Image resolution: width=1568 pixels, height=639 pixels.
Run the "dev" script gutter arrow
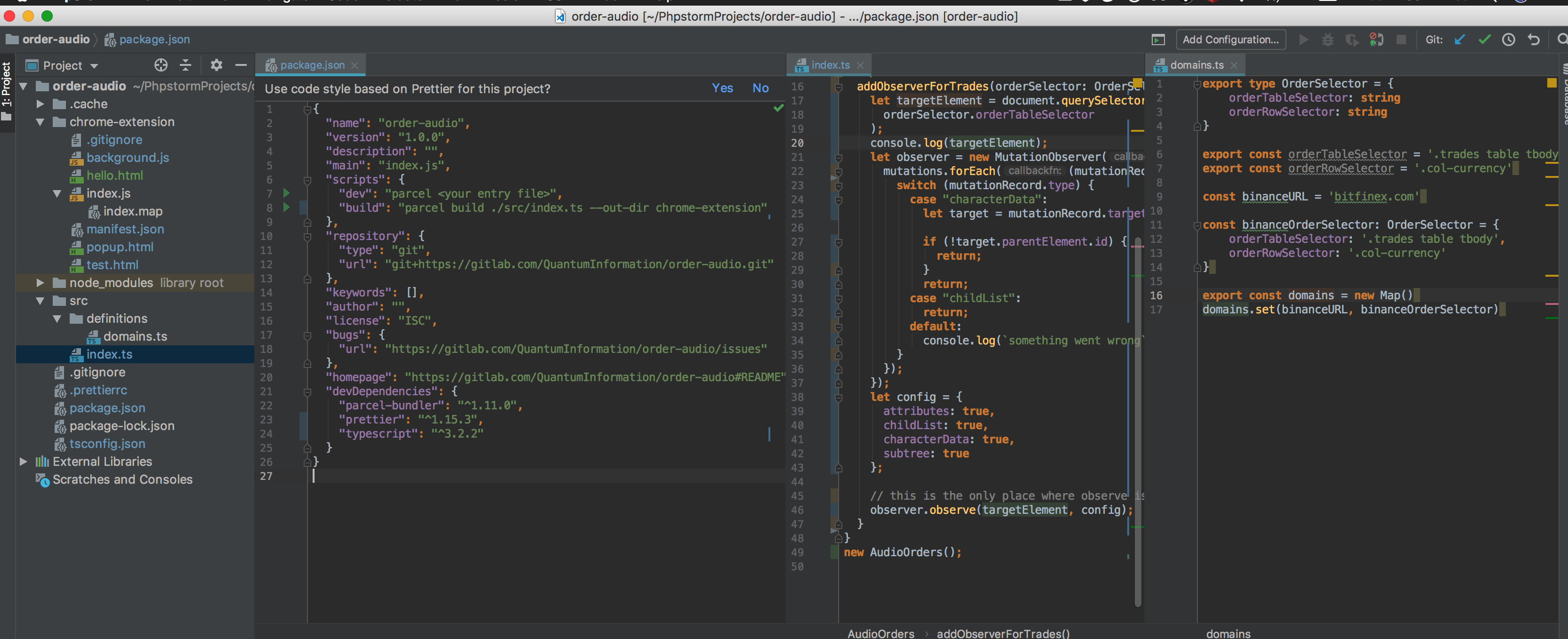(286, 193)
